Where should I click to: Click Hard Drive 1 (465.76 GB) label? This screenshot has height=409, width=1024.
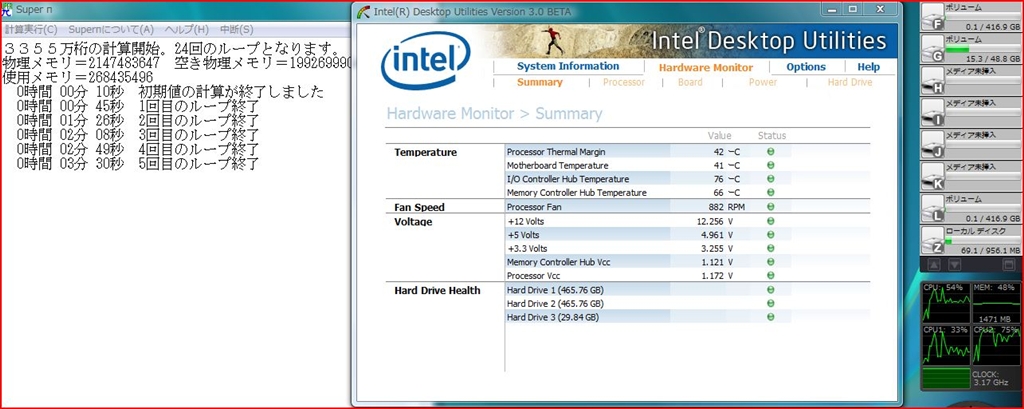pos(555,289)
